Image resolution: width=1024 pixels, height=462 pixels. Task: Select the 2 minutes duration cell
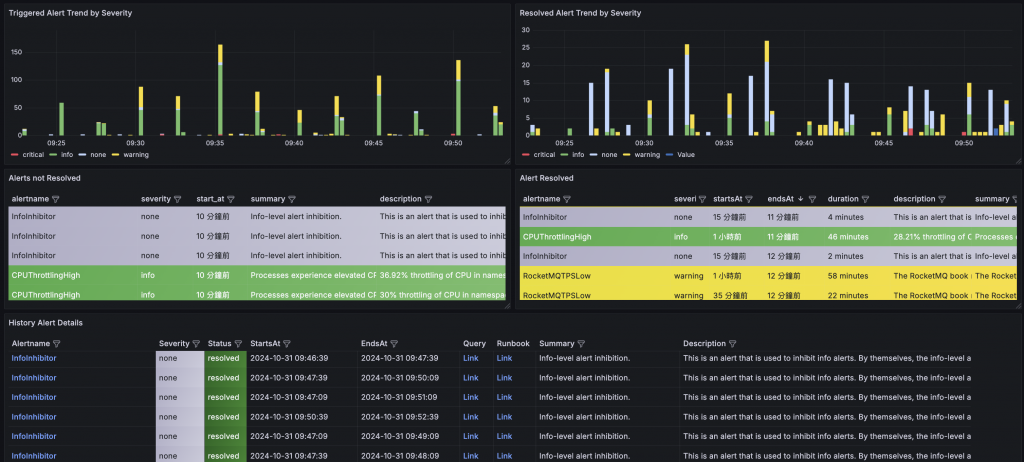(857, 256)
